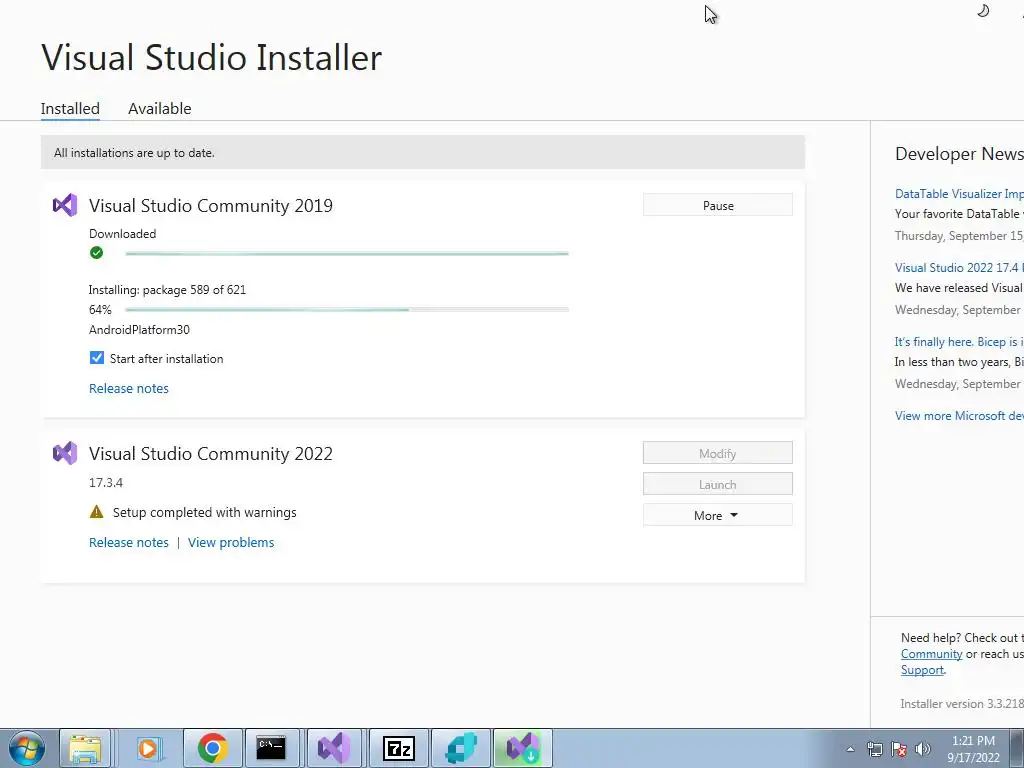
Task: Switch to the Available tab
Action: (x=159, y=108)
